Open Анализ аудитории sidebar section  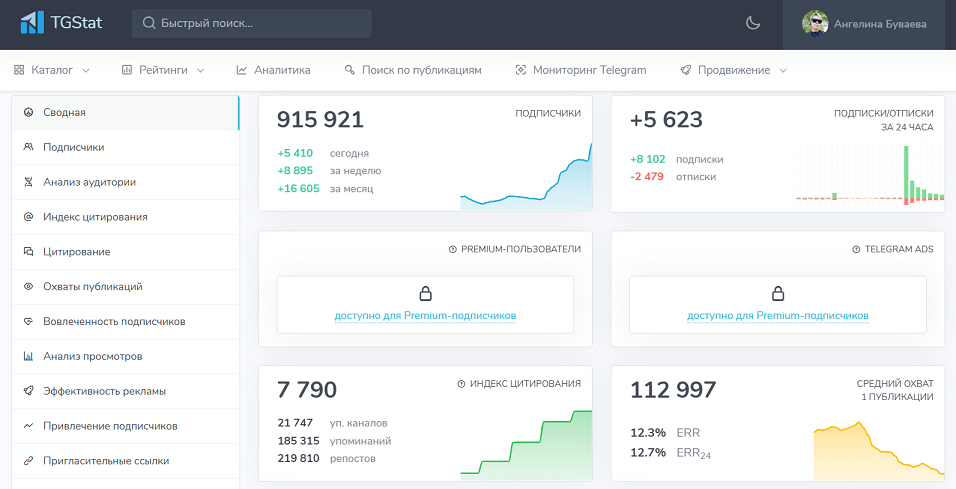[x=89, y=182]
